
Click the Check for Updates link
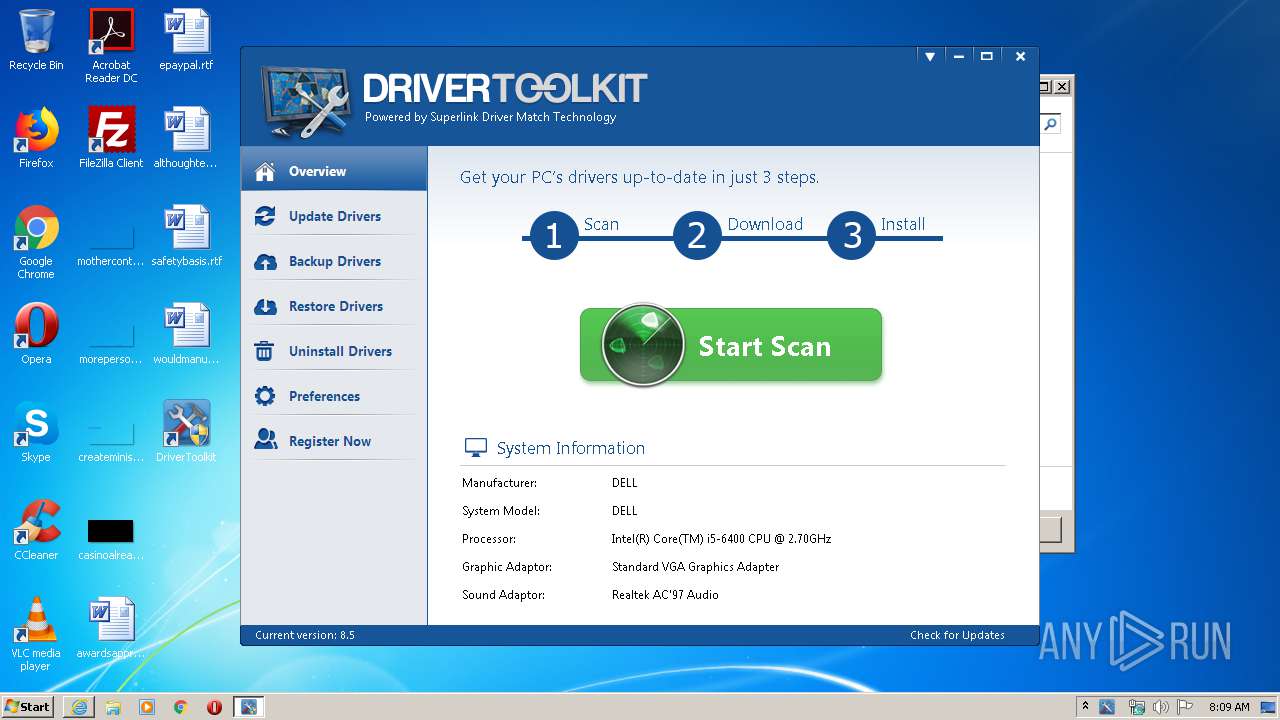pyautogui.click(x=957, y=635)
